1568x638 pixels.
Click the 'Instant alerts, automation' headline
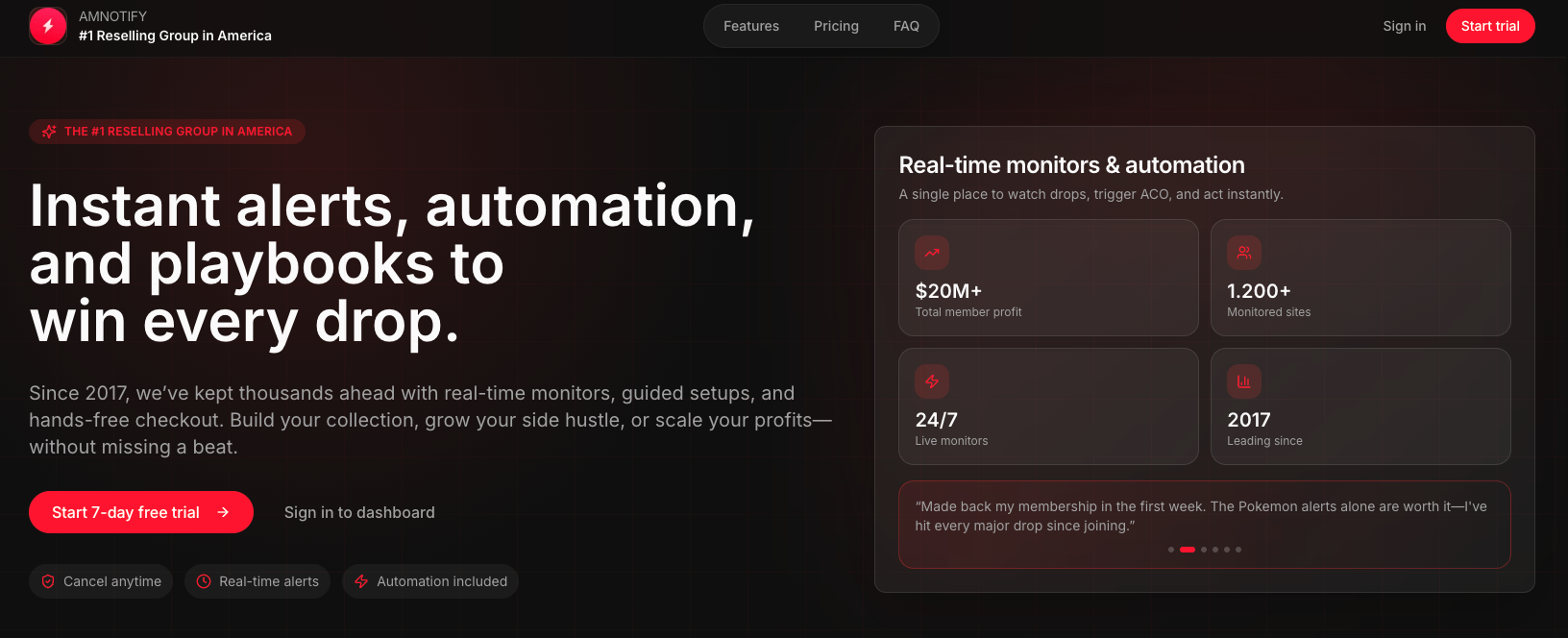[392, 263]
